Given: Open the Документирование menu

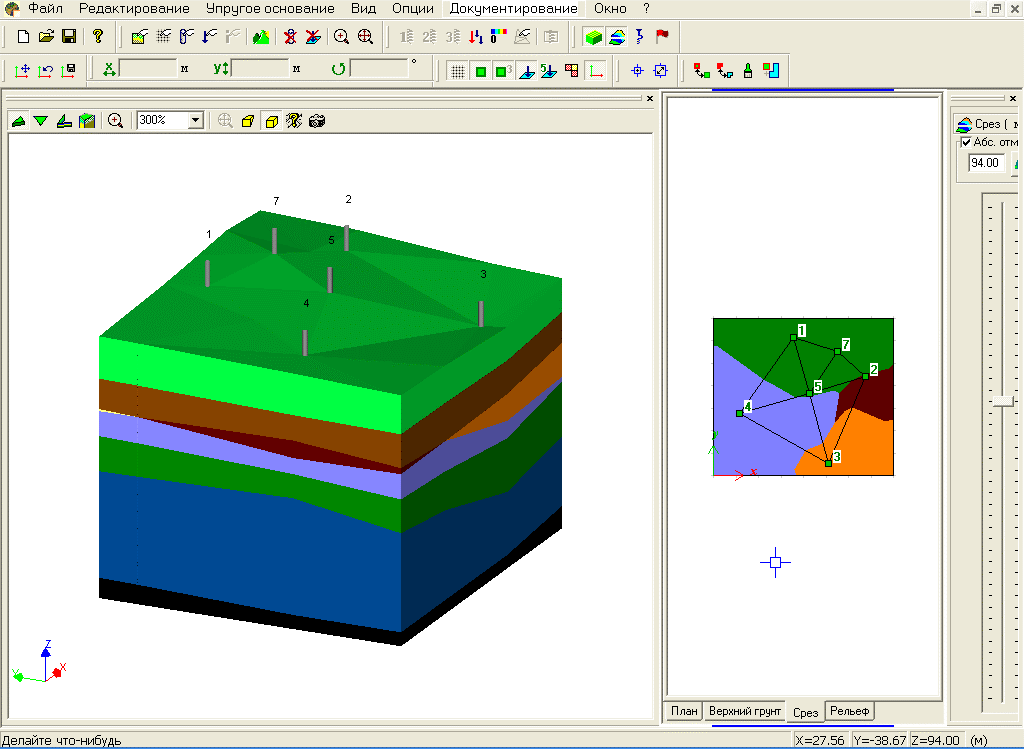Looking at the screenshot, I should 513,8.
